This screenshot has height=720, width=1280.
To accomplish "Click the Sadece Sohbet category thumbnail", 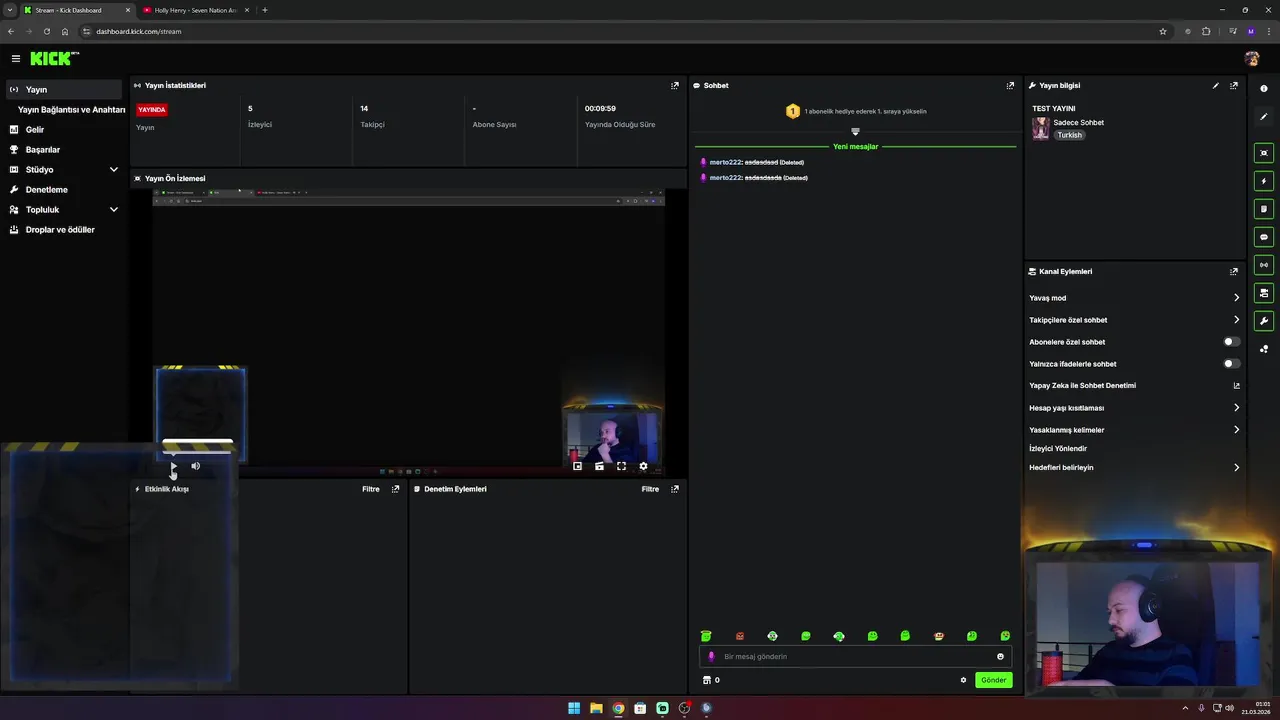I will pyautogui.click(x=1041, y=128).
